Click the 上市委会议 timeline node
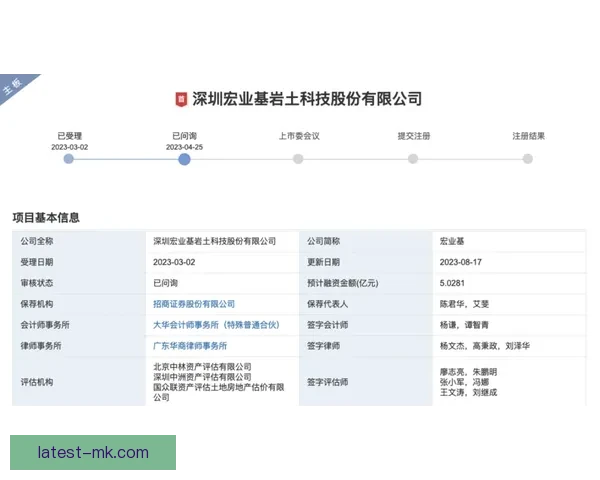The width and height of the screenshot is (600, 480). [x=298, y=159]
